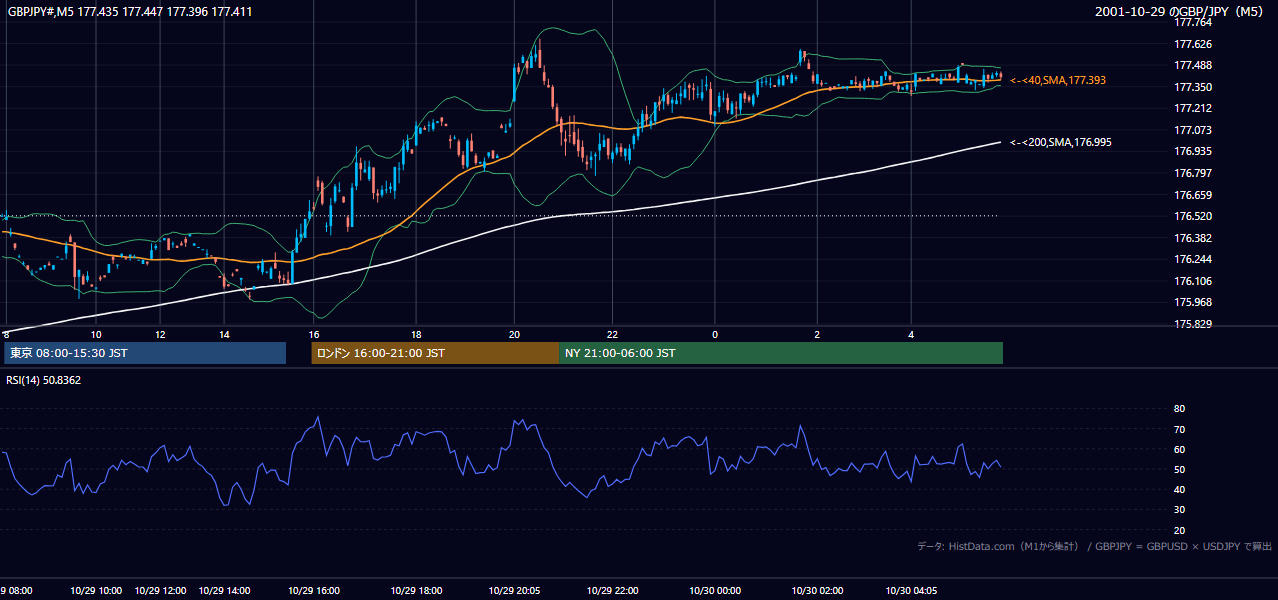Click the 177.626 price axis label
The image size is (1278, 600).
pos(1192,44)
